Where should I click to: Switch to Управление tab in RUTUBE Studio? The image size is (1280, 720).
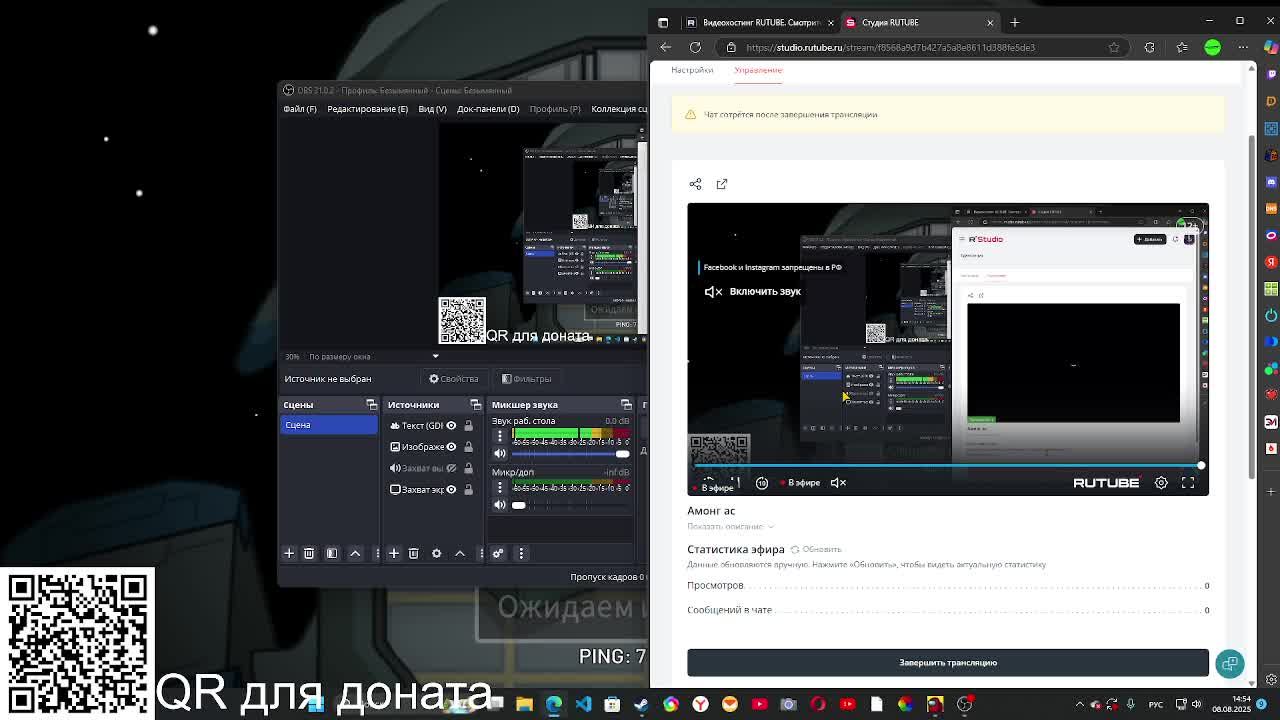pyautogui.click(x=758, y=70)
